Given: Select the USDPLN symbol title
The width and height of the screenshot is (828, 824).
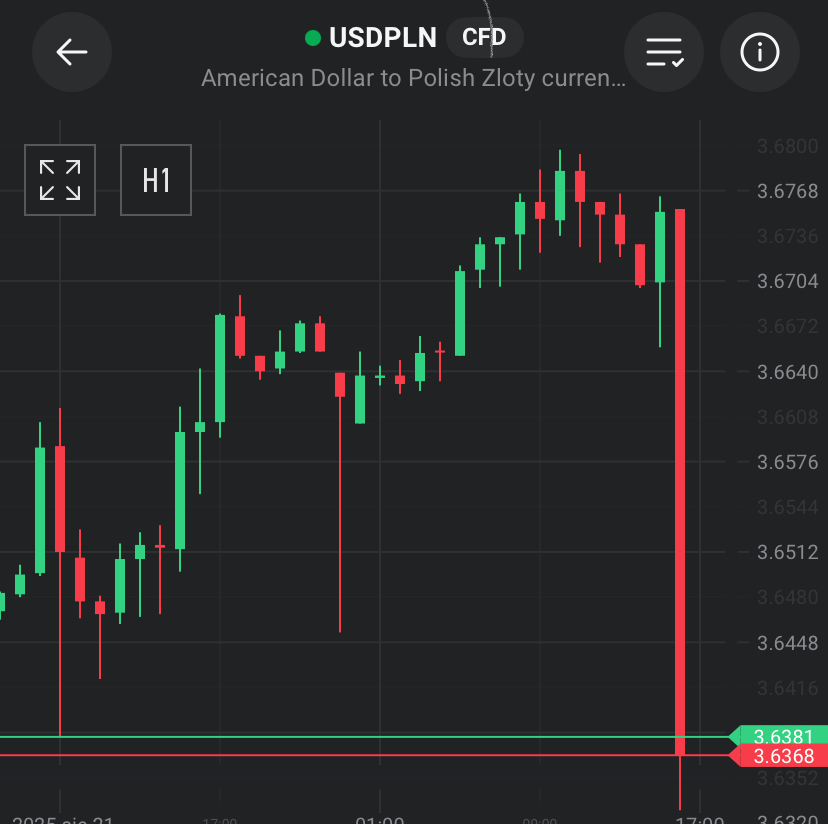Looking at the screenshot, I should pyautogui.click(x=383, y=38).
